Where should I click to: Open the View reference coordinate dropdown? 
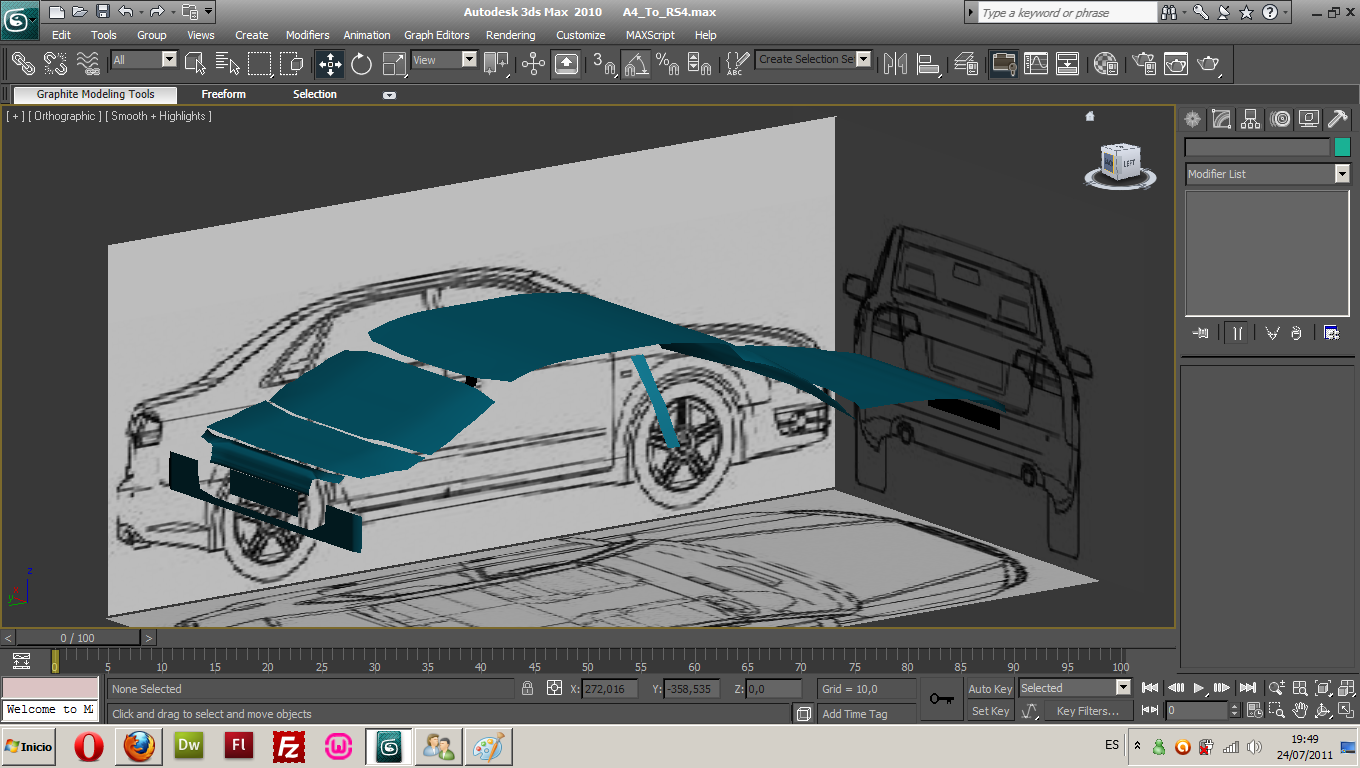[468, 60]
